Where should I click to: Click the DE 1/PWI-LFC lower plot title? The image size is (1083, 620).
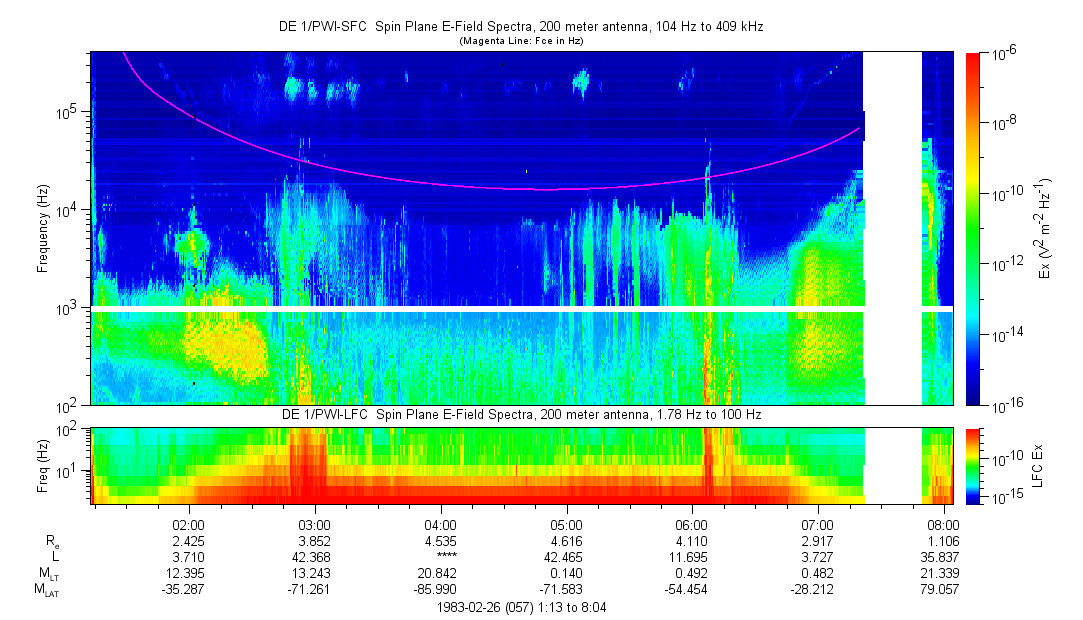pos(520,414)
